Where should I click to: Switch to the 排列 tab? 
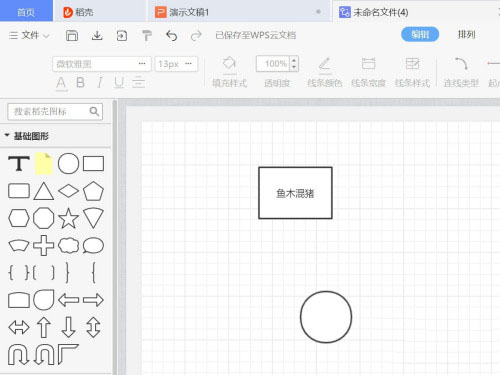coord(466,34)
